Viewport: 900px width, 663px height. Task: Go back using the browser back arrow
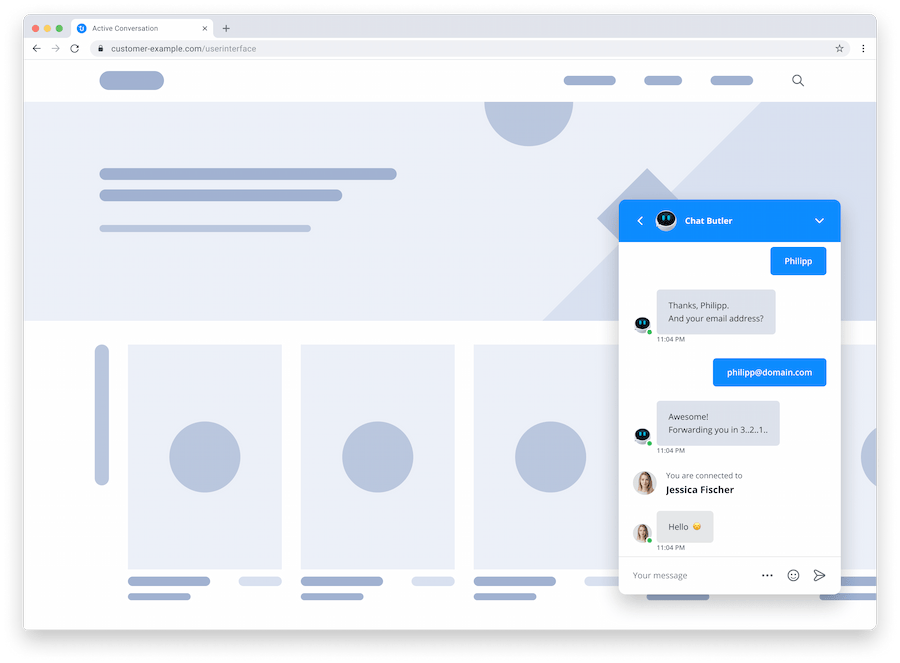36,47
